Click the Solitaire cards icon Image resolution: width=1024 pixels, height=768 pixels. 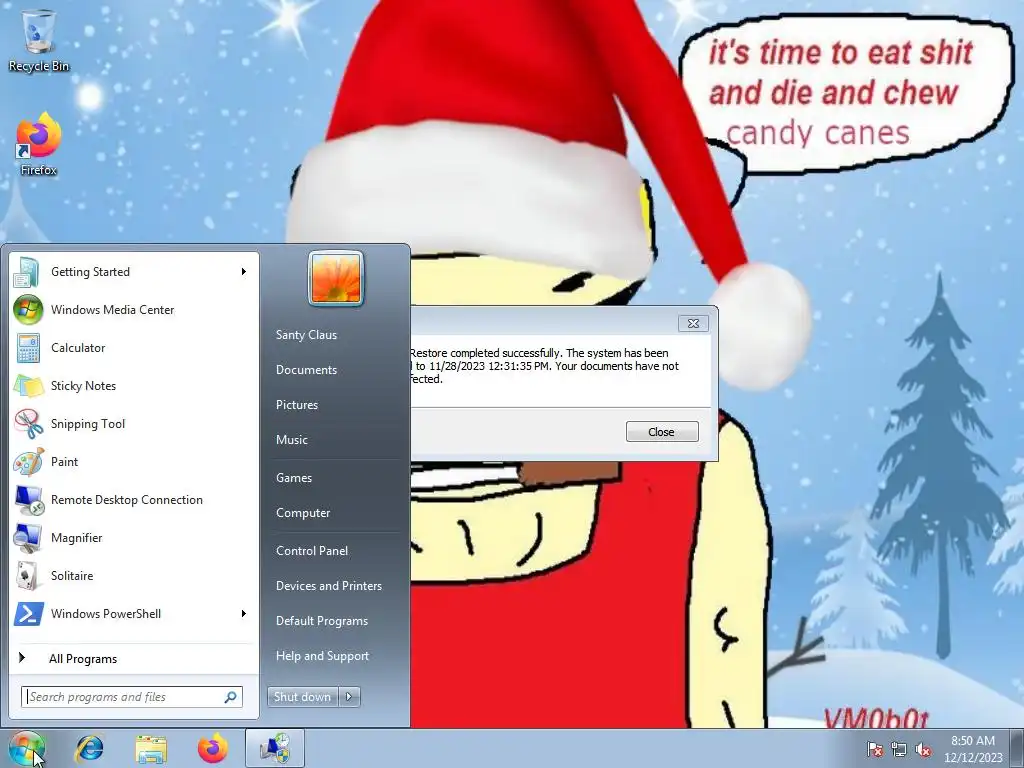27,575
